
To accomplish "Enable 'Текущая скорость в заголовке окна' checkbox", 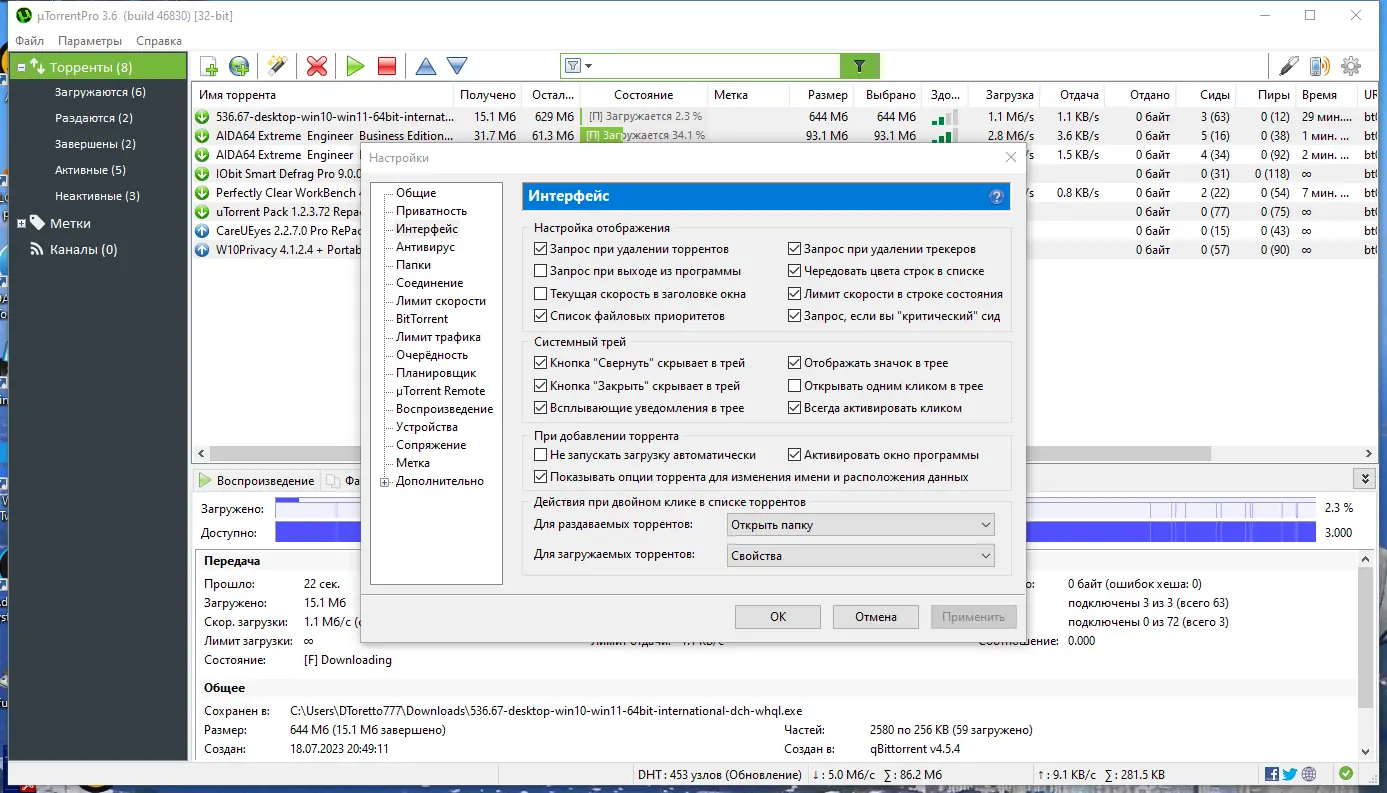I will (x=541, y=294).
